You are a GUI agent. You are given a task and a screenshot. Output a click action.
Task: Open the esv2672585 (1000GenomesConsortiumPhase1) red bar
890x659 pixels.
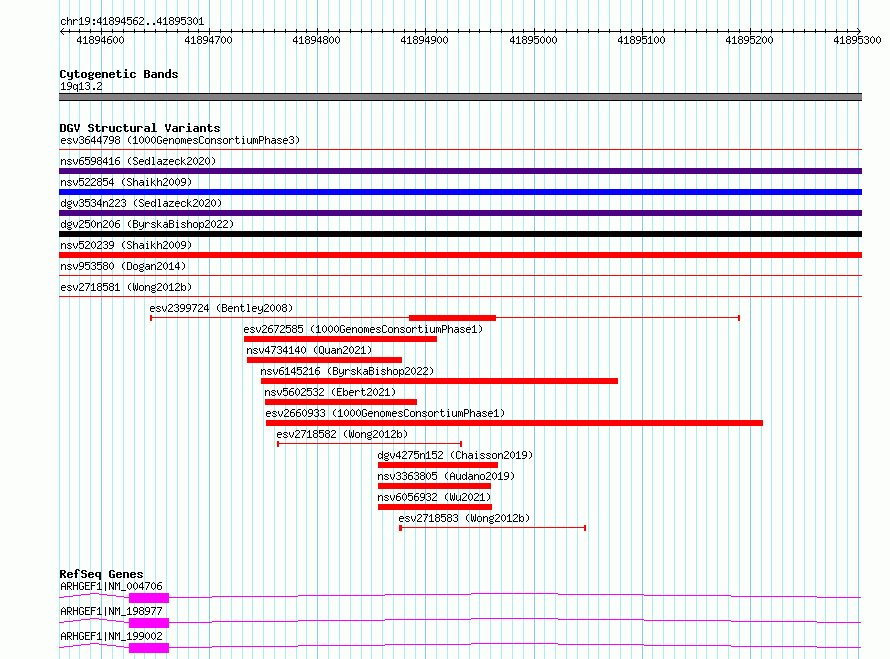pyautogui.click(x=341, y=339)
